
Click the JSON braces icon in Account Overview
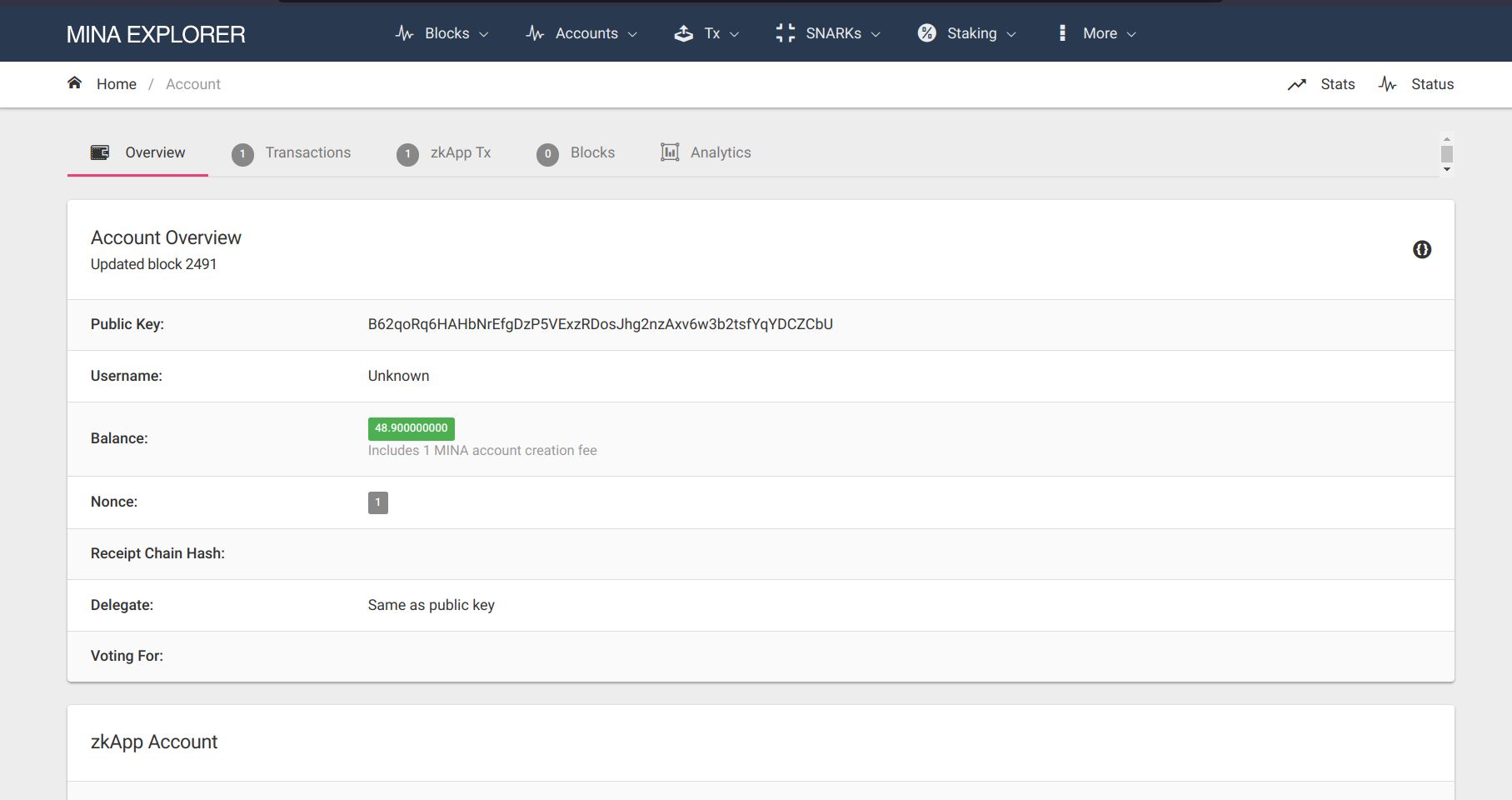coord(1422,249)
